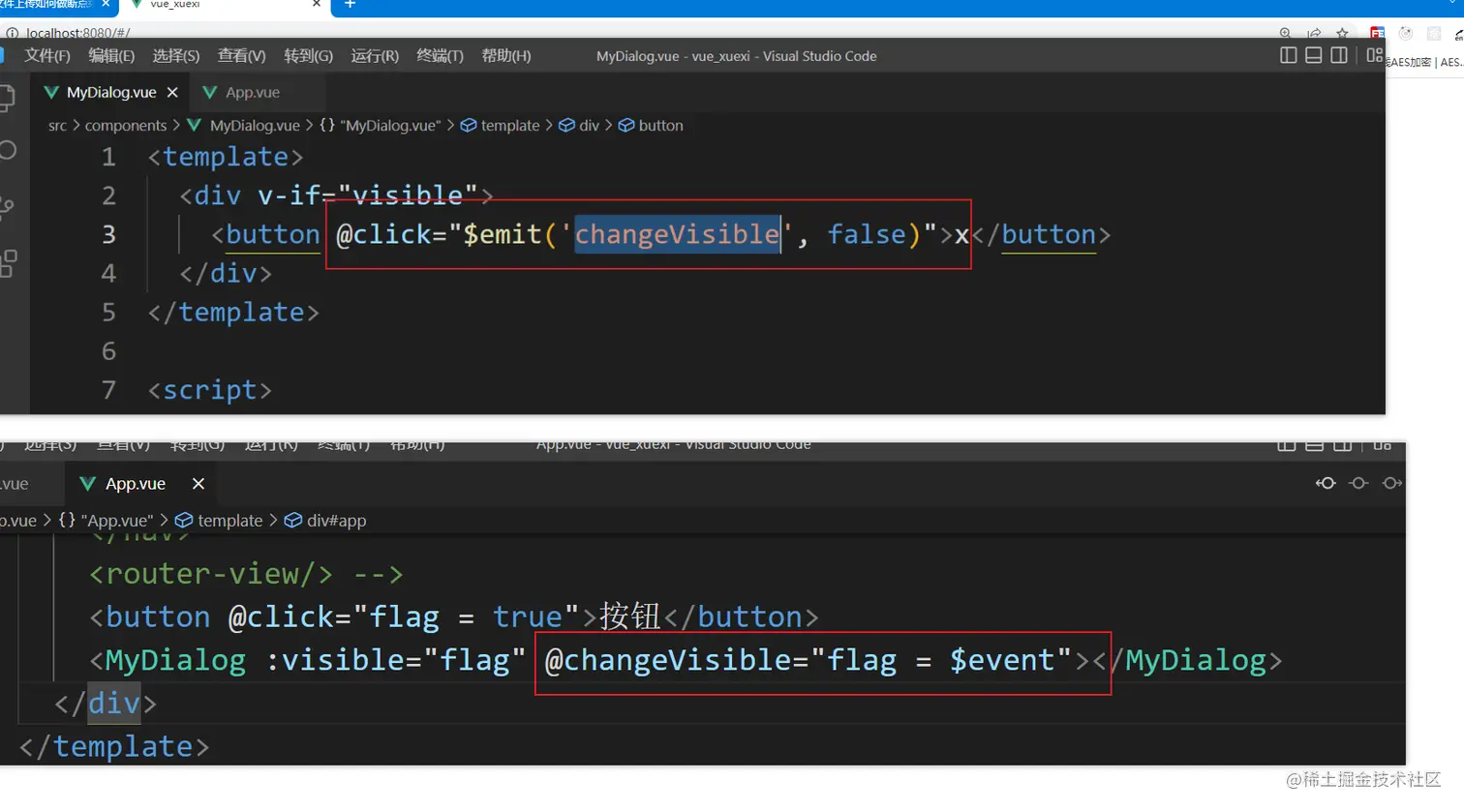1464x812 pixels.
Task: Click '<script>' tag on line 7
Action: coord(210,390)
